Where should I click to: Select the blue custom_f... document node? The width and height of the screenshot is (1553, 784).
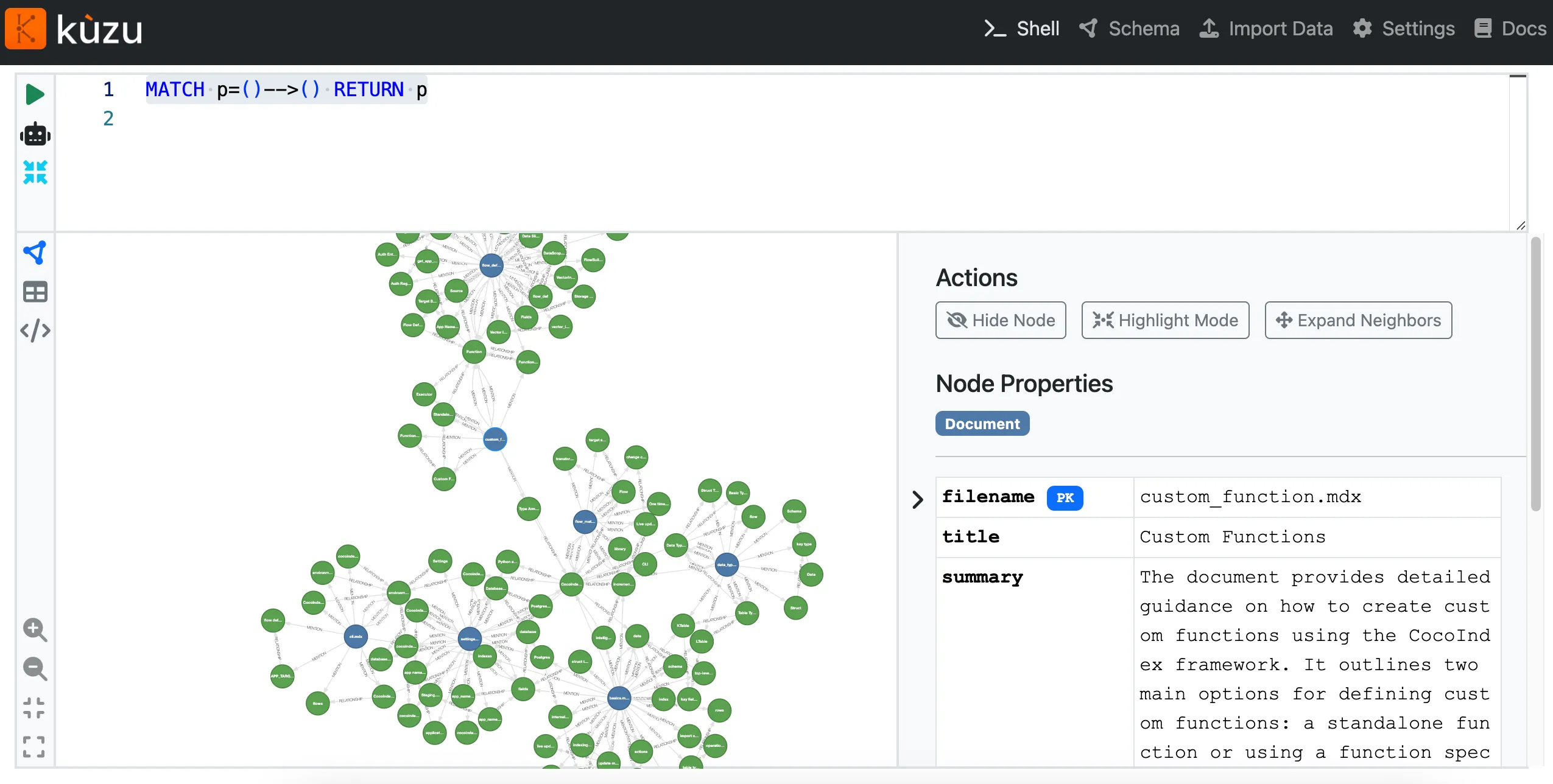click(x=495, y=439)
